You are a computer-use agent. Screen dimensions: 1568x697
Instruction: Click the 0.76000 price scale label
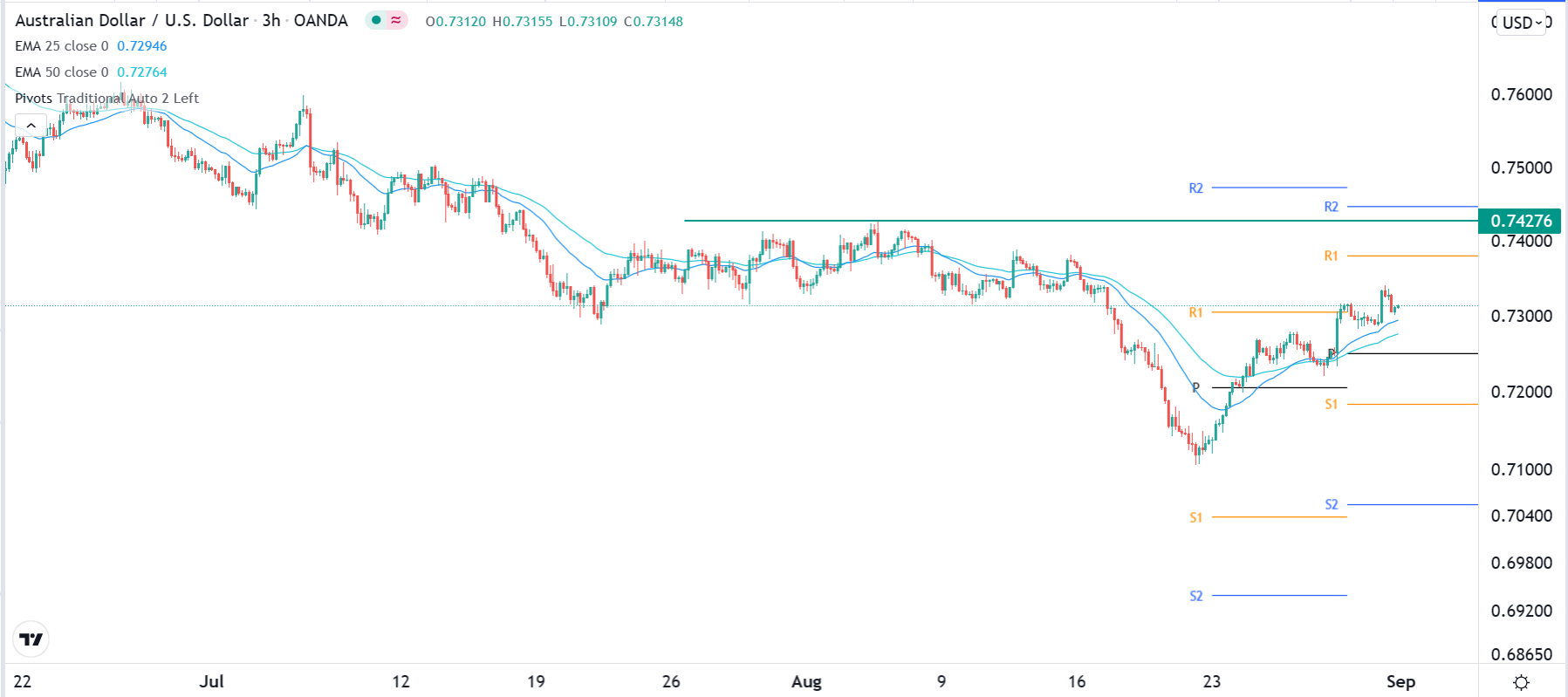(1521, 94)
